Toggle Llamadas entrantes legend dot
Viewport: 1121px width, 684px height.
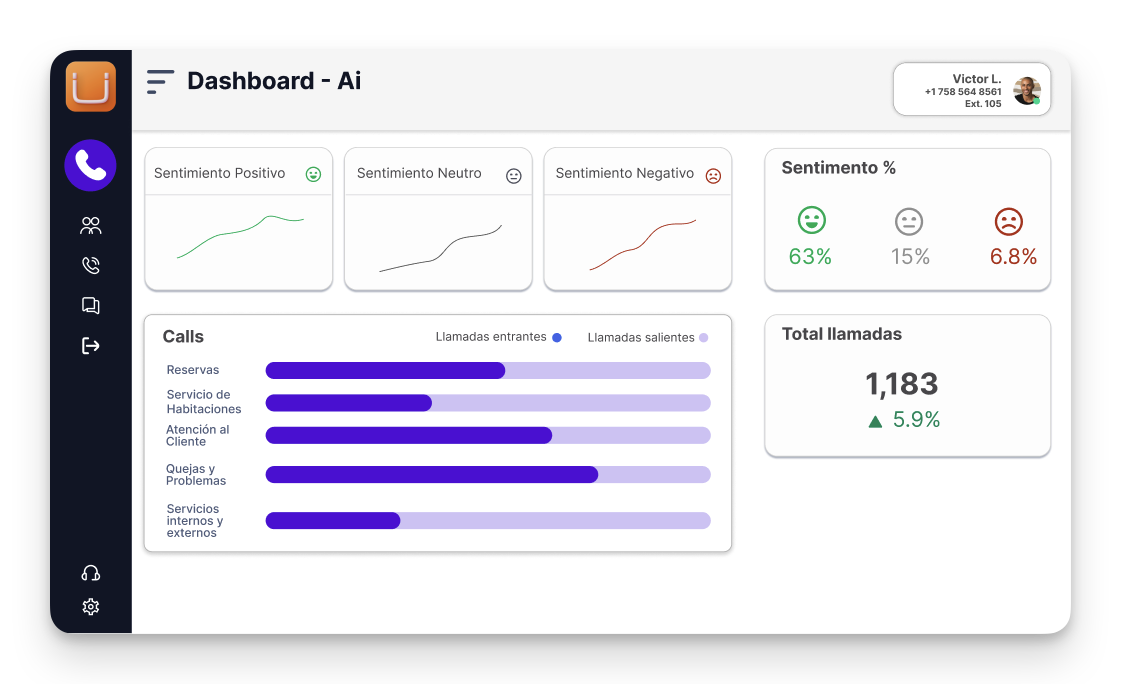(x=557, y=338)
